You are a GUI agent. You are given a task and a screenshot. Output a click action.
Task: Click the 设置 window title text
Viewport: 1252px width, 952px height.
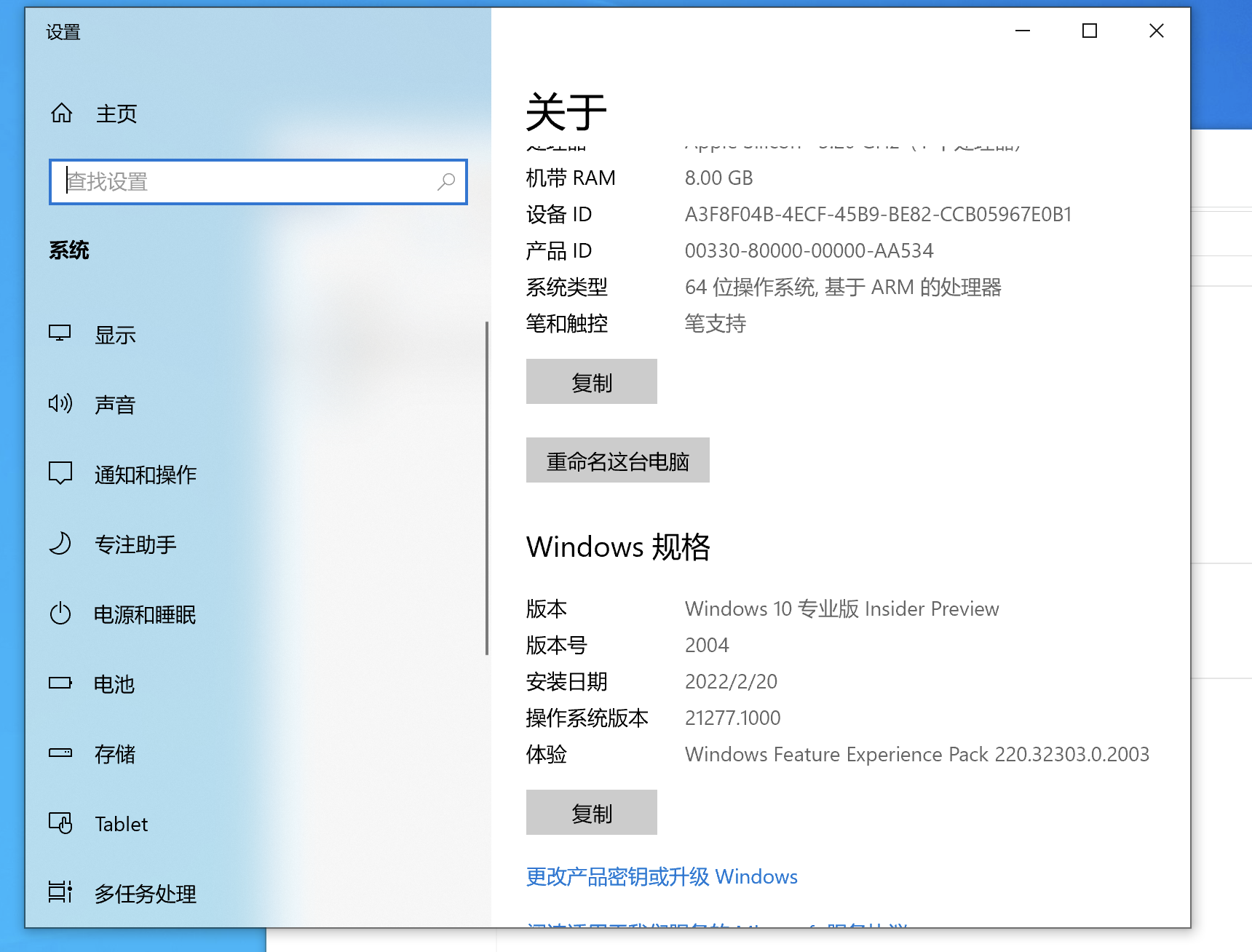pos(63,32)
